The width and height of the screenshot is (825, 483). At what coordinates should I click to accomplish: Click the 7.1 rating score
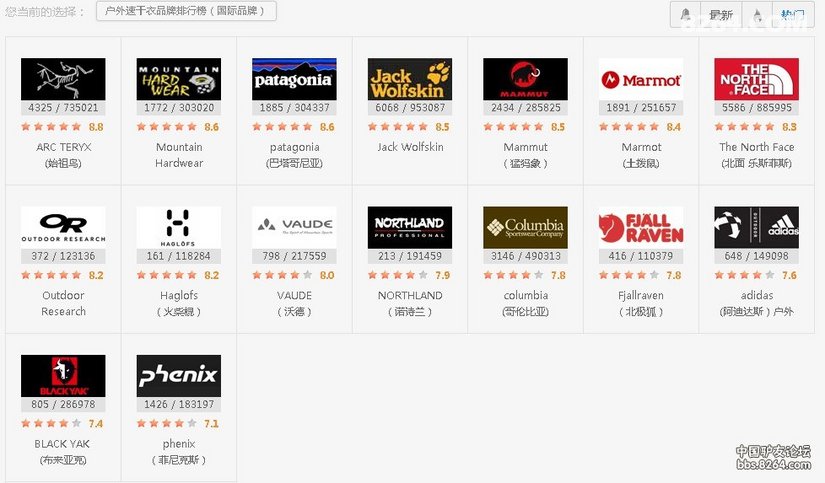pyautogui.click(x=211, y=424)
